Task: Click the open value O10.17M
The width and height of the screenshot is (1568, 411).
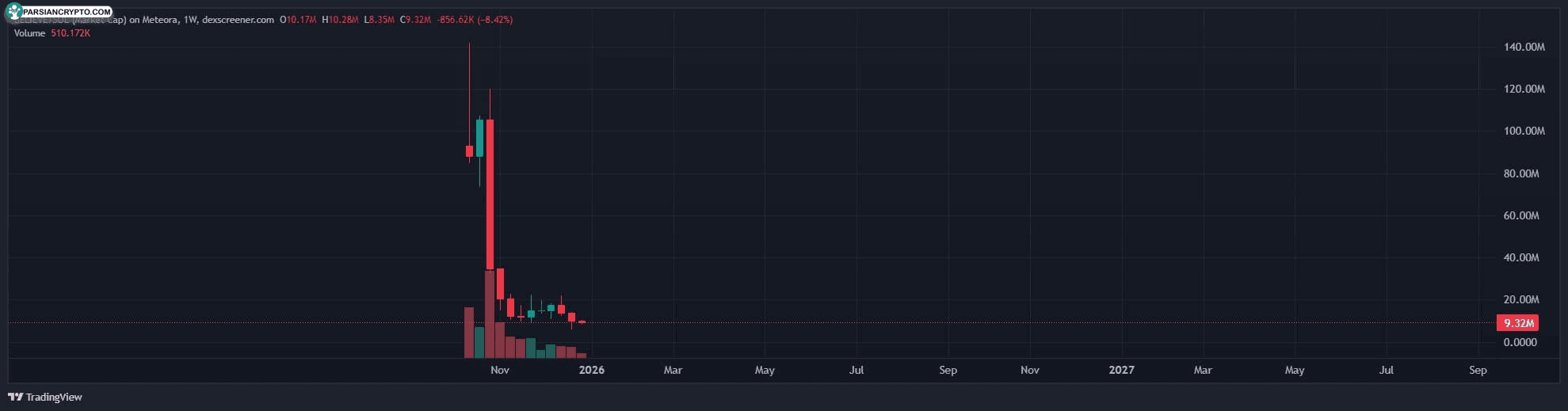Action: [299, 20]
